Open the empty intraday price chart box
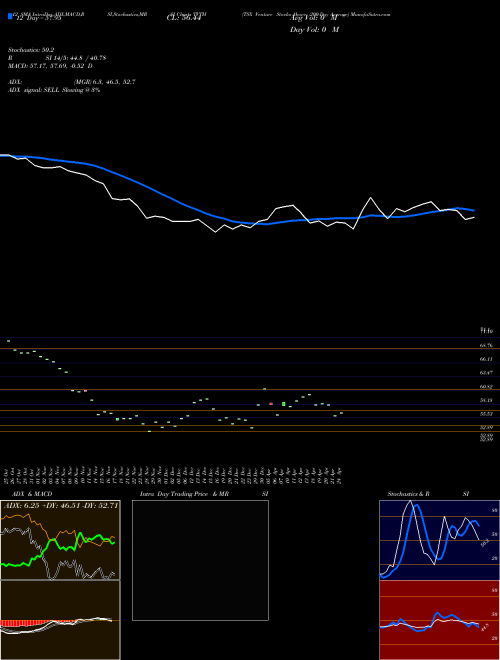Image resolution: width=500 pixels, height=660 pixels. pyautogui.click(x=200, y=560)
